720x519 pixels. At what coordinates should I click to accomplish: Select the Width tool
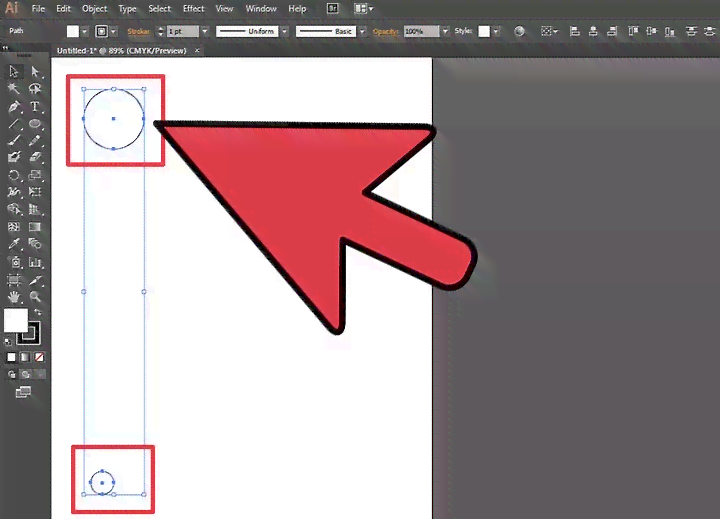coord(14,192)
